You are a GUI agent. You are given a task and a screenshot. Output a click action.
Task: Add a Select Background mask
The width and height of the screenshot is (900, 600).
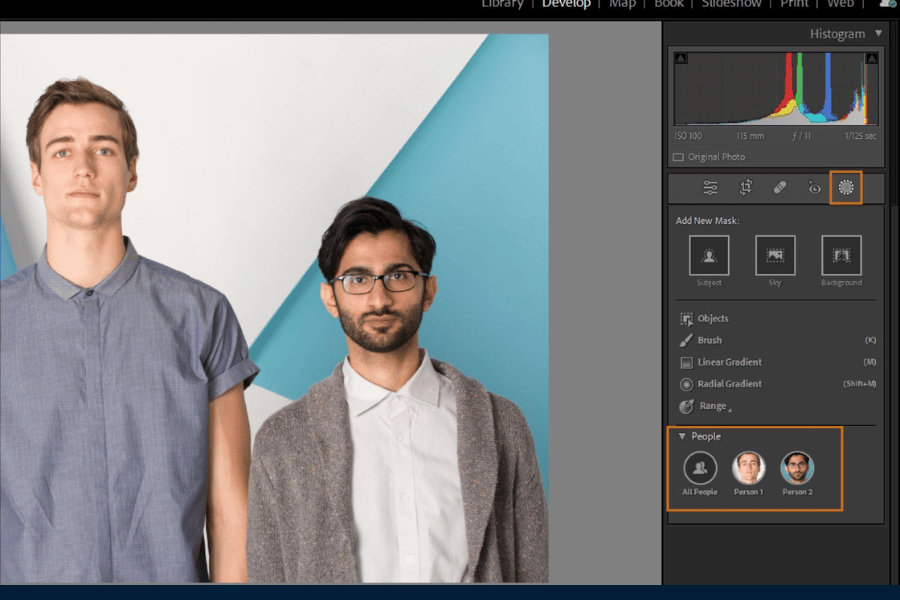pos(841,256)
